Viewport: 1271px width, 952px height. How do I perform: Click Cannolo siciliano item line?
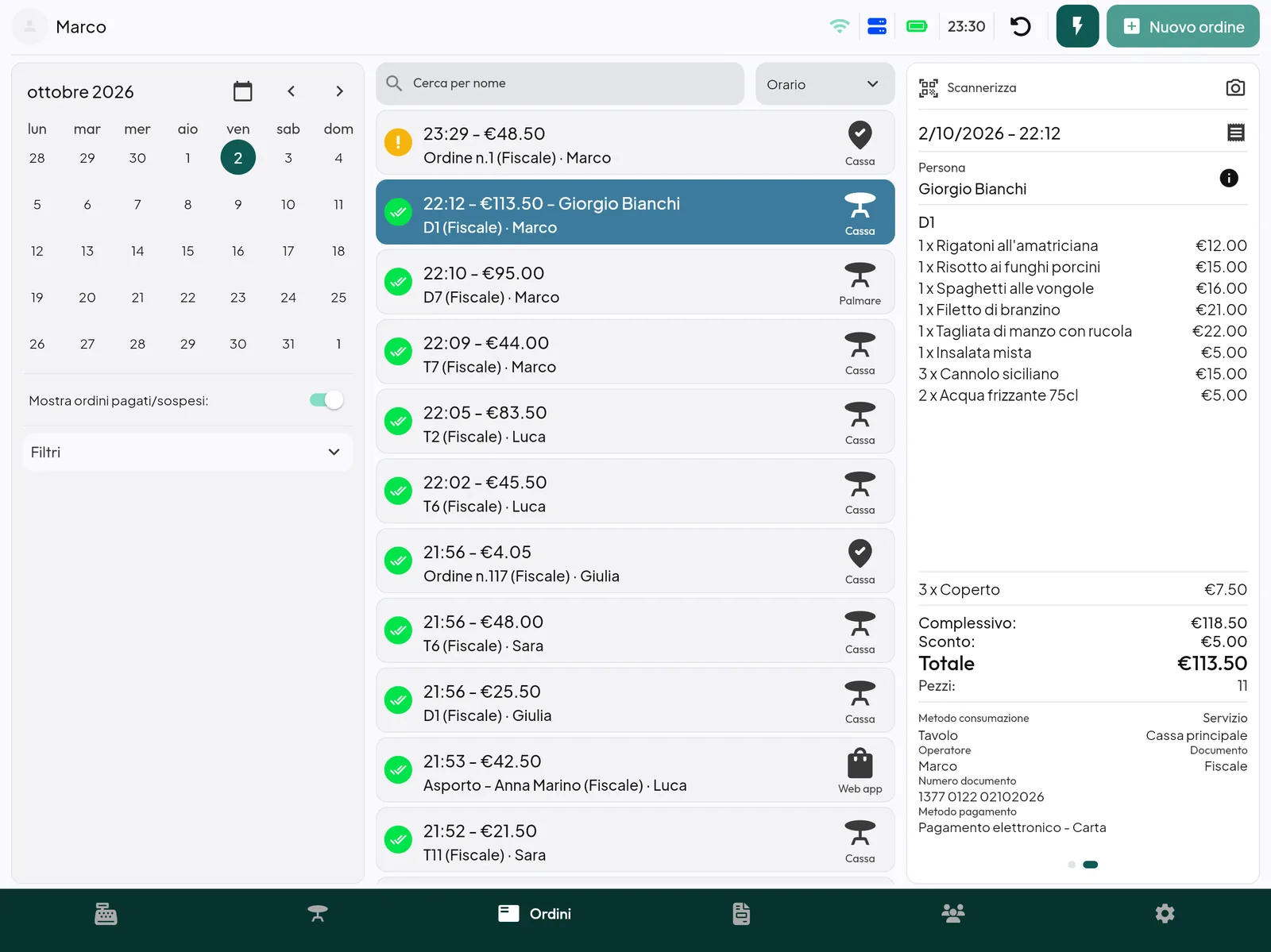(x=1083, y=374)
